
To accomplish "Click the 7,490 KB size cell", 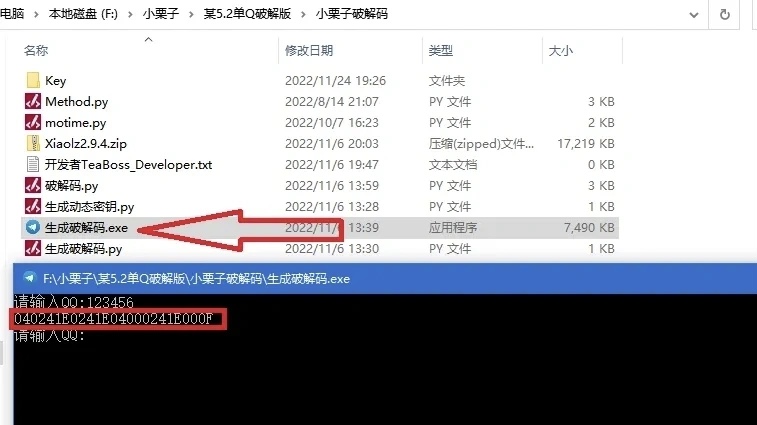I will [x=589, y=227].
